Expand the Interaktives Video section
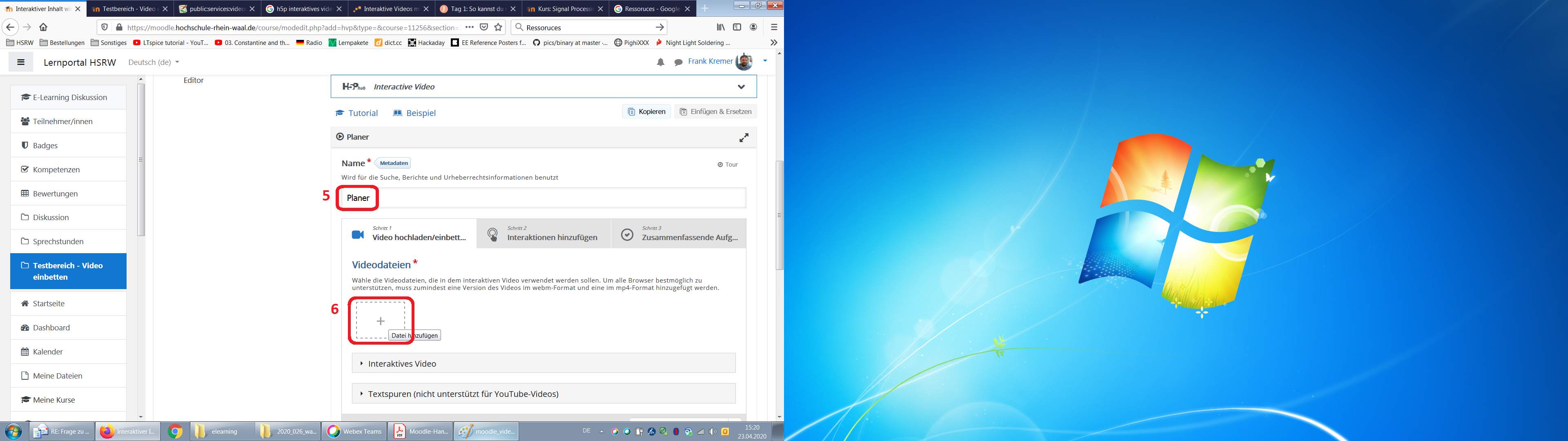The height and width of the screenshot is (441, 1568). pyautogui.click(x=543, y=364)
